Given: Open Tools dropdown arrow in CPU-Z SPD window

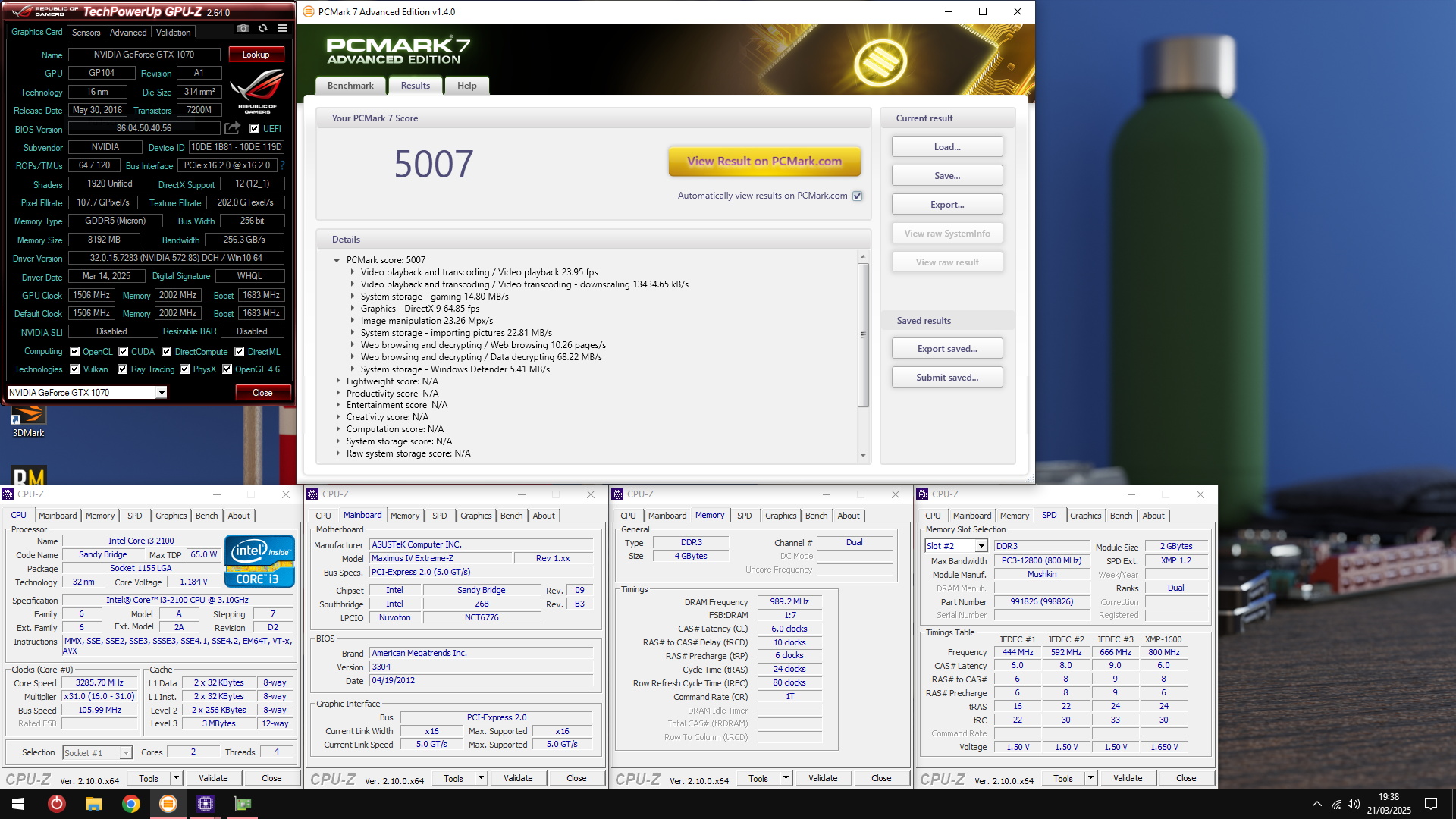Looking at the screenshot, I should point(1090,777).
